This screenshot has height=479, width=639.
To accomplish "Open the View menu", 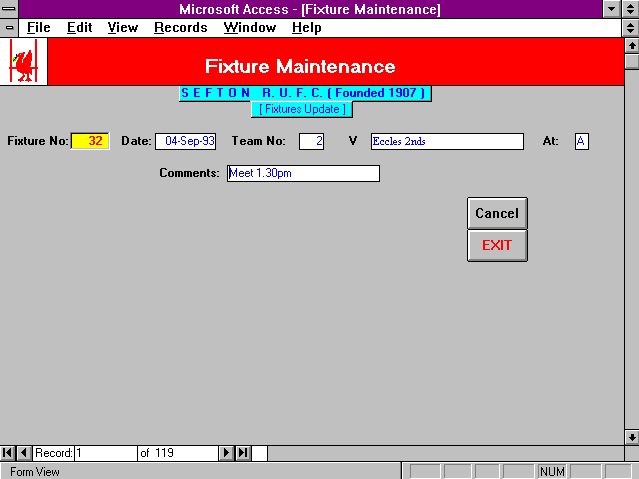I will (123, 28).
